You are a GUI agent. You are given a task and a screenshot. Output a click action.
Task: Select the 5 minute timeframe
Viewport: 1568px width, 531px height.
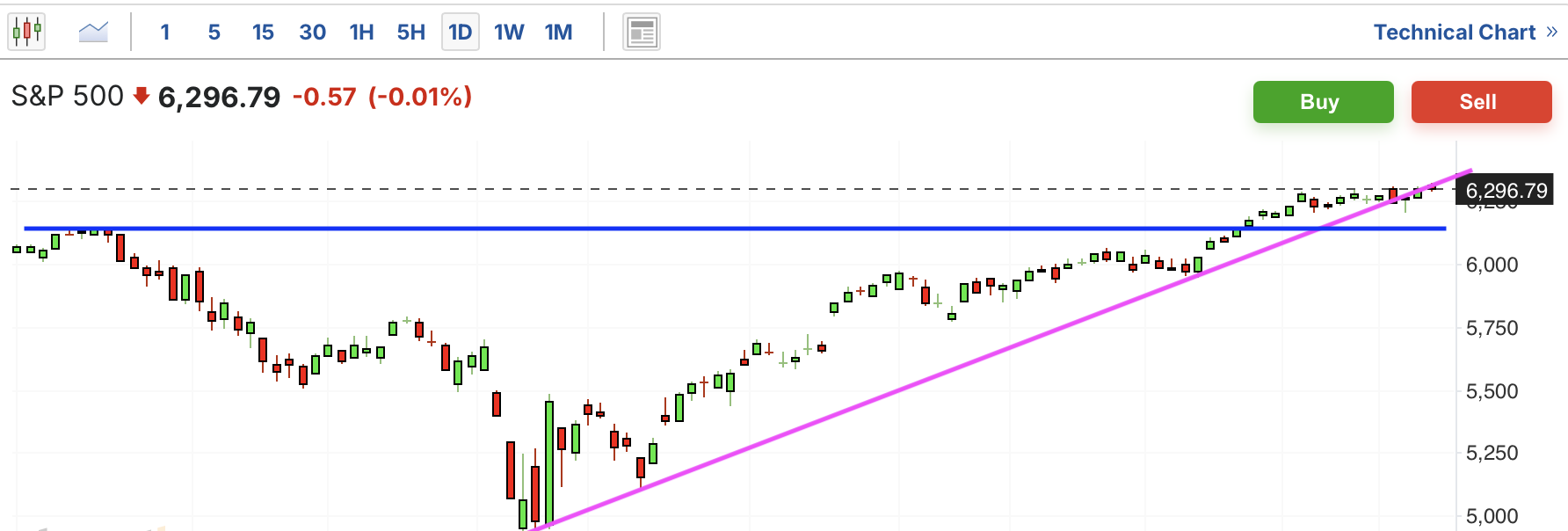click(214, 33)
